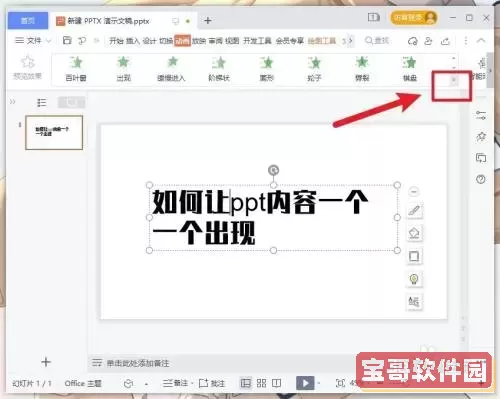Apply the 阶梯状 animation effect
This screenshot has width=500, height=399.
219,69
